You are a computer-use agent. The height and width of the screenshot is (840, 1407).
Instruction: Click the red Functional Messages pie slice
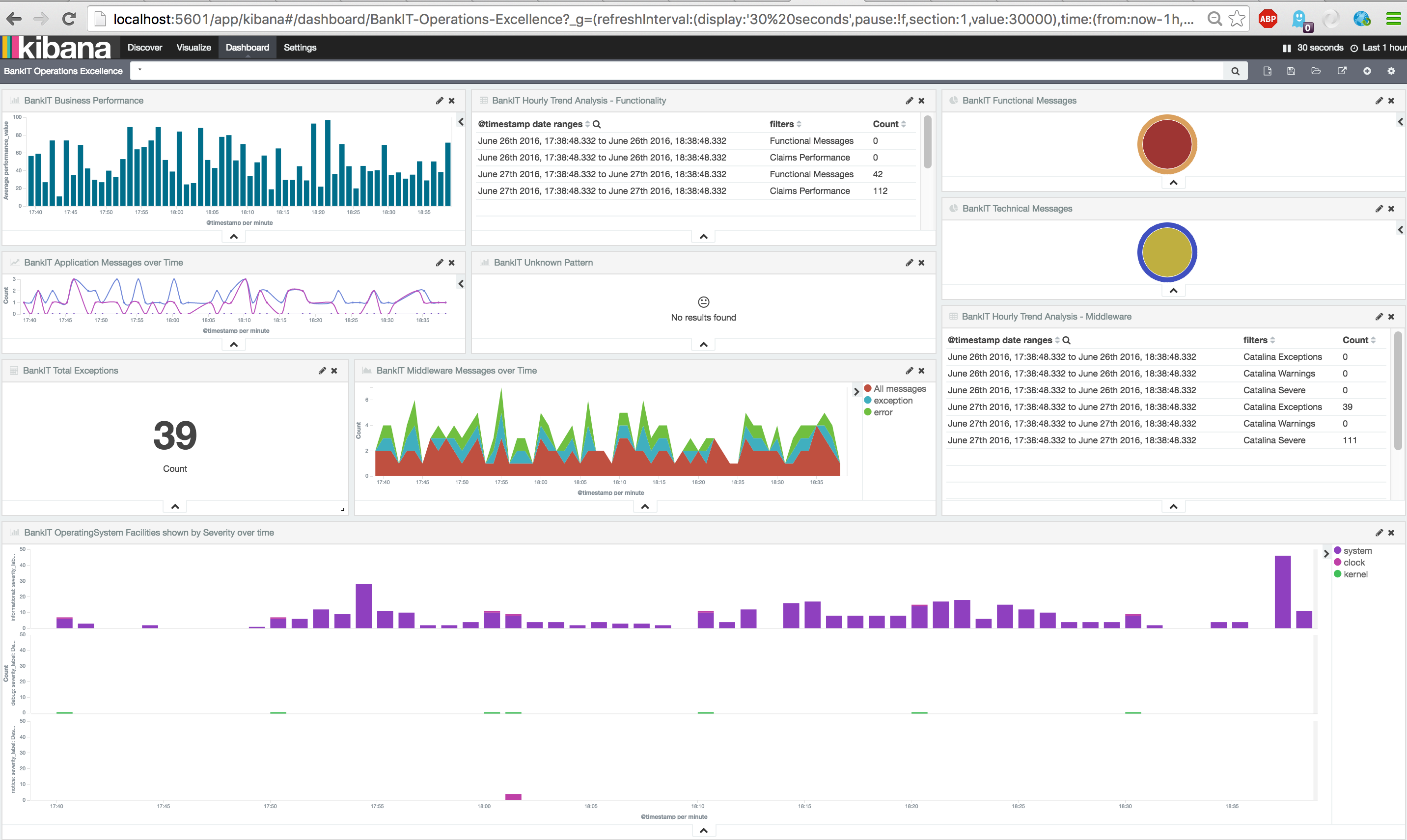1167,145
